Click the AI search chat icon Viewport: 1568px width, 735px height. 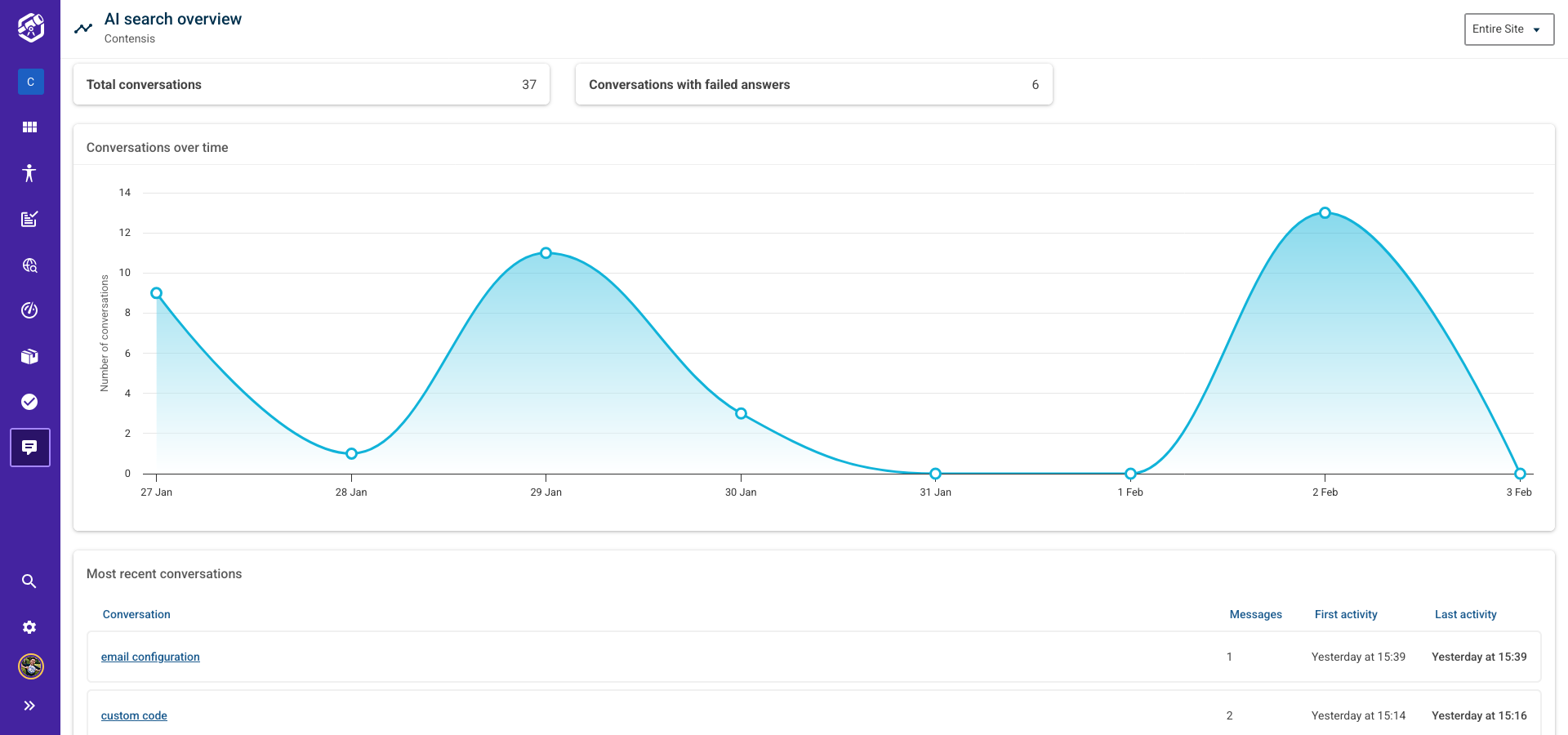tap(30, 448)
